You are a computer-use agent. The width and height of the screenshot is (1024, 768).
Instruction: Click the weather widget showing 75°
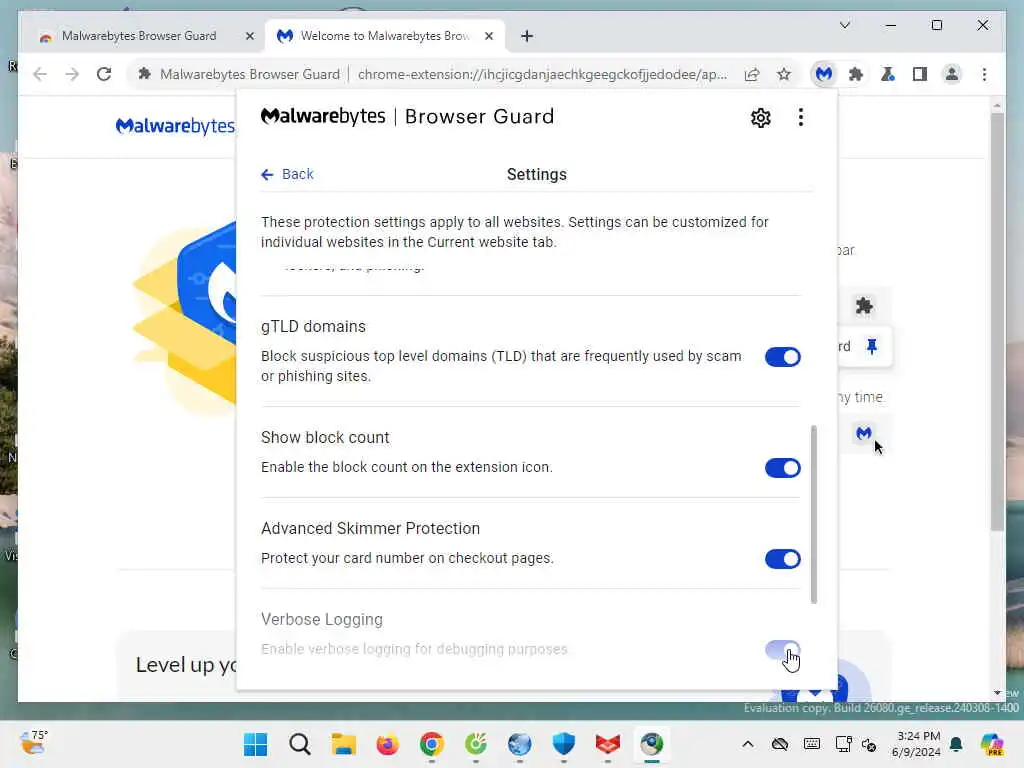[33, 743]
